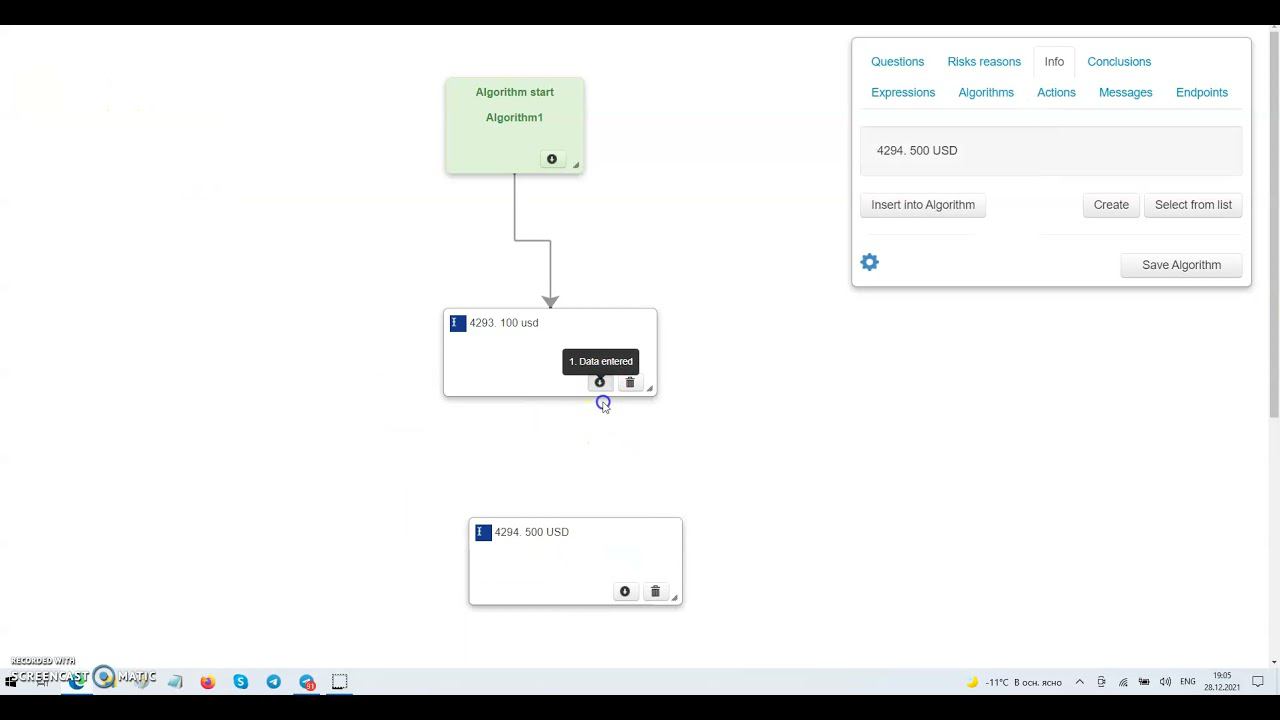Switch to the Algorithms tab
This screenshot has width=1280, height=720.
(986, 92)
